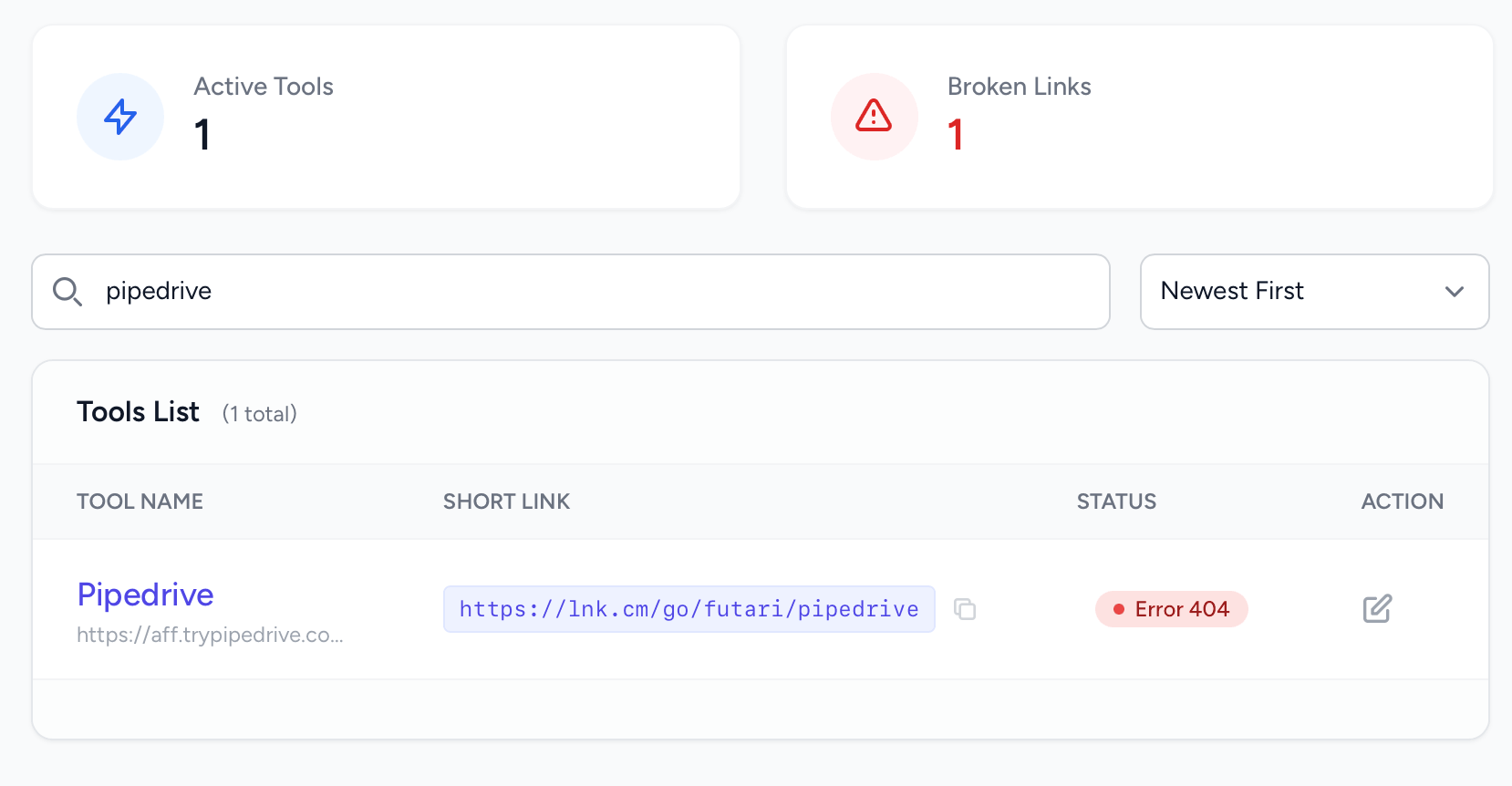Click the aff.trypipedrive.co truncated URL
The image size is (1512, 786).
coord(210,635)
